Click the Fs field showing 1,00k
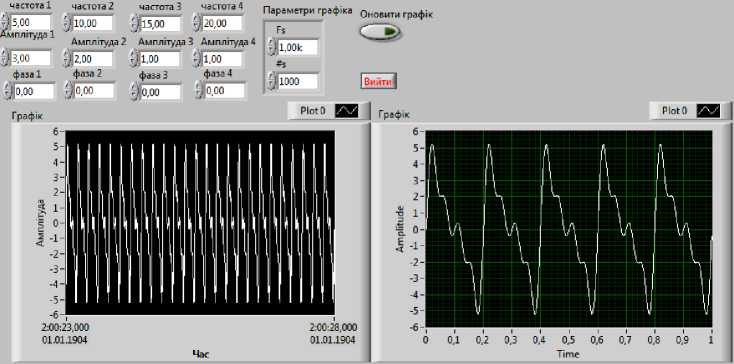 297,47
